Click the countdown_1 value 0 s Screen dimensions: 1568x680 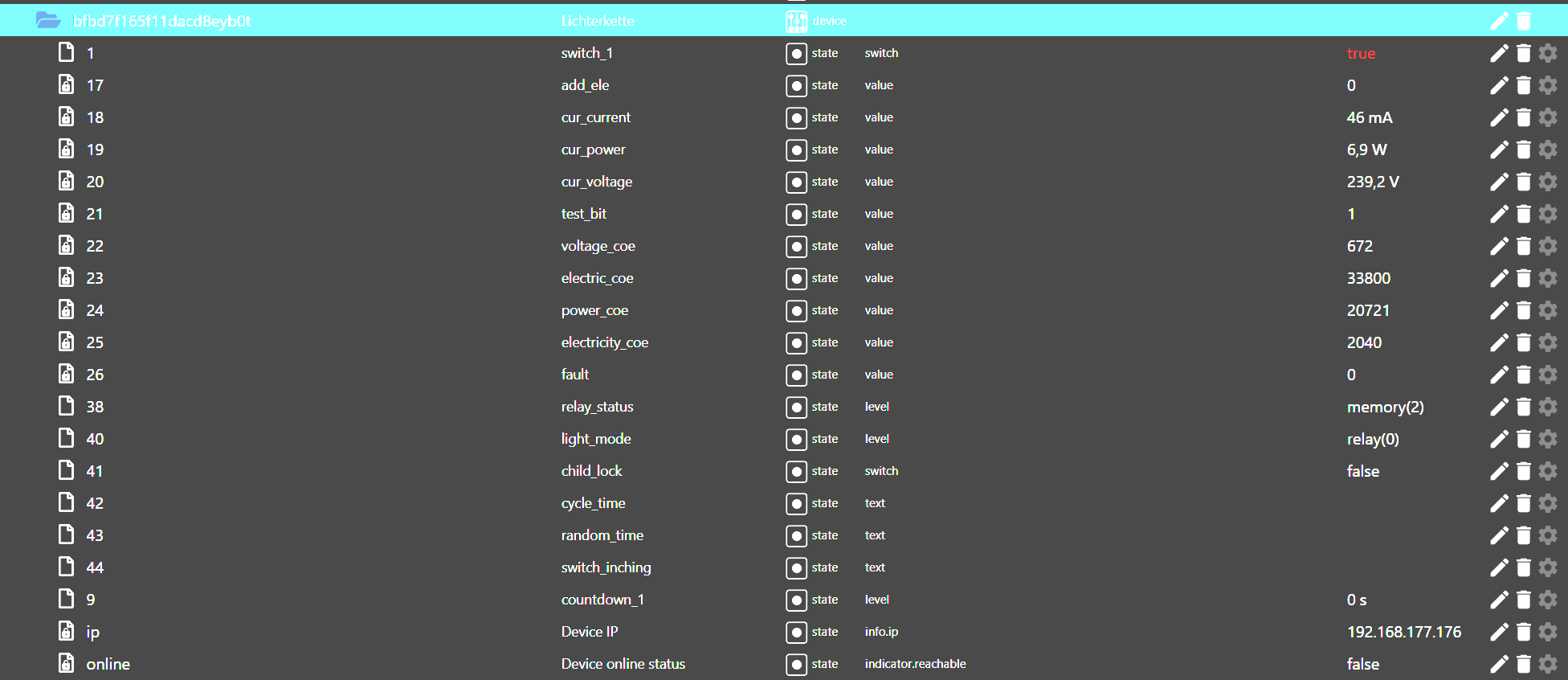(x=1357, y=600)
